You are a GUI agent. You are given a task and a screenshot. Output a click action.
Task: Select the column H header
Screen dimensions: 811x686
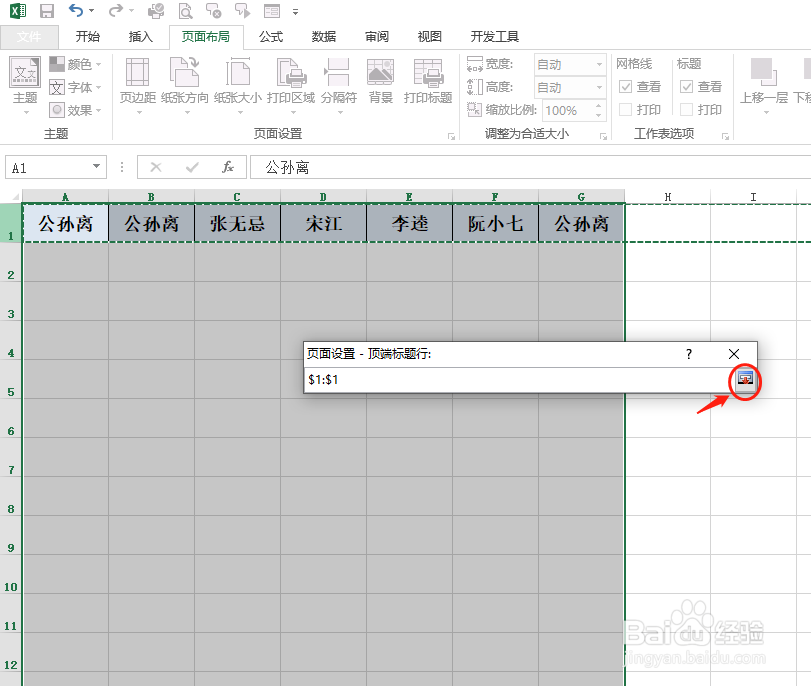coord(668,197)
